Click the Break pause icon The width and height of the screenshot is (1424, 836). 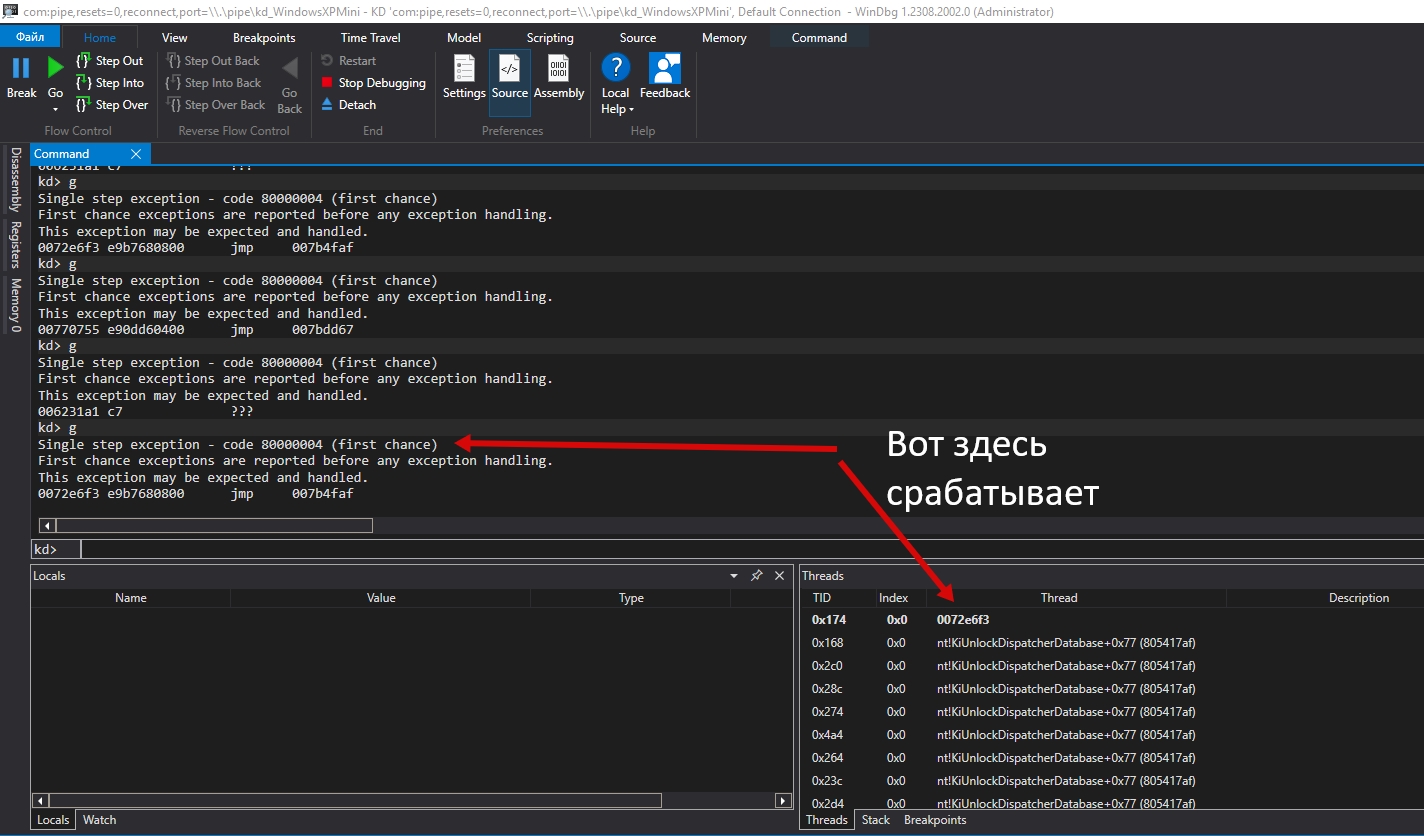pos(21,70)
